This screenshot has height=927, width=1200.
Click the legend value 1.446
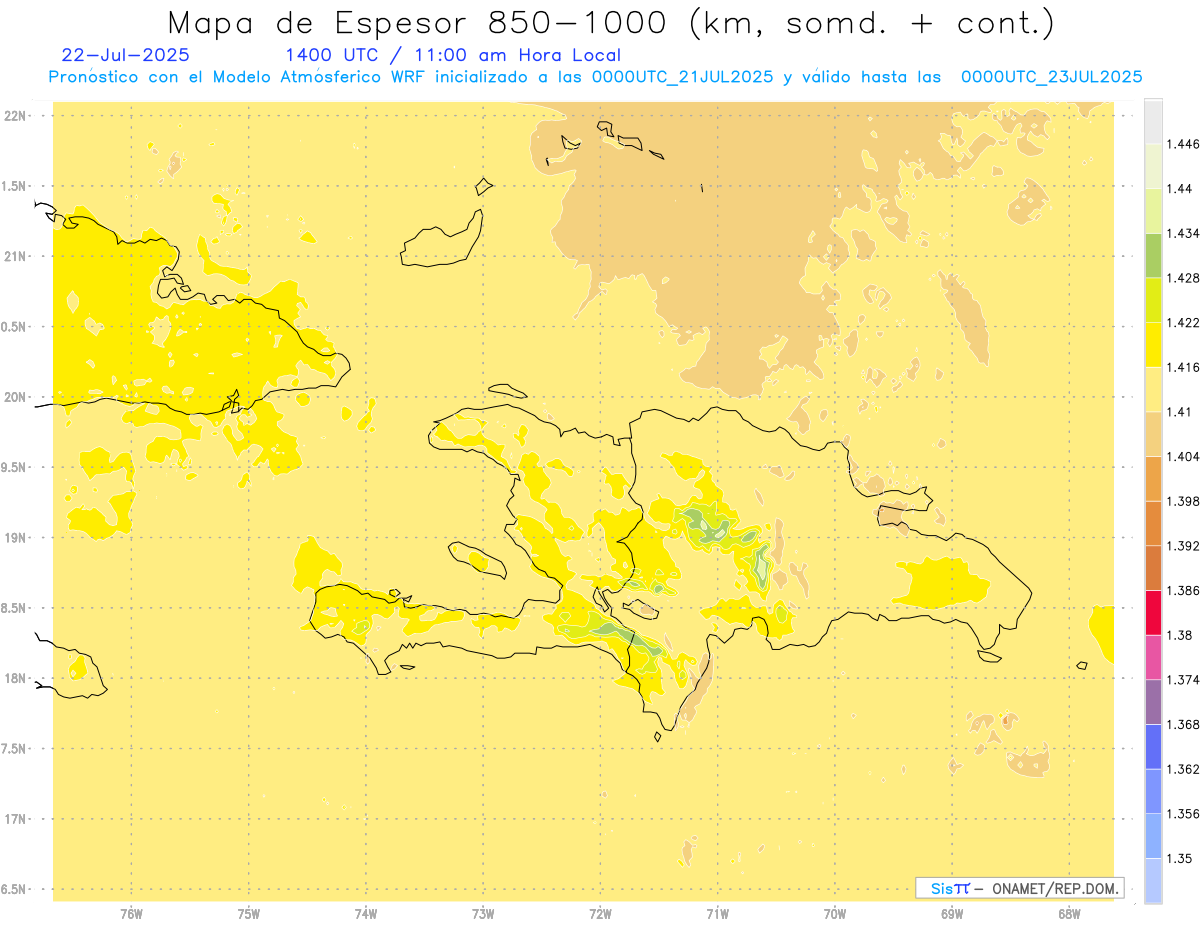(x=1182, y=144)
